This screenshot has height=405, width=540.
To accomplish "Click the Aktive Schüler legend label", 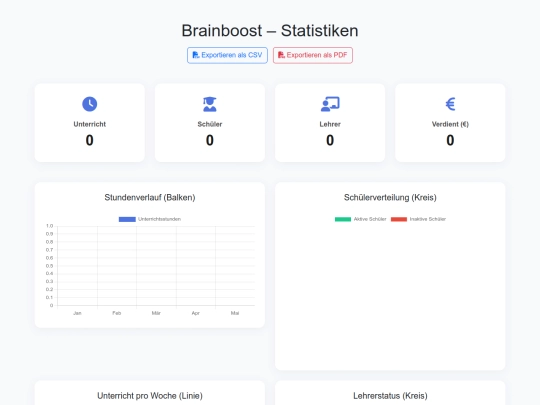I will pos(370,219).
